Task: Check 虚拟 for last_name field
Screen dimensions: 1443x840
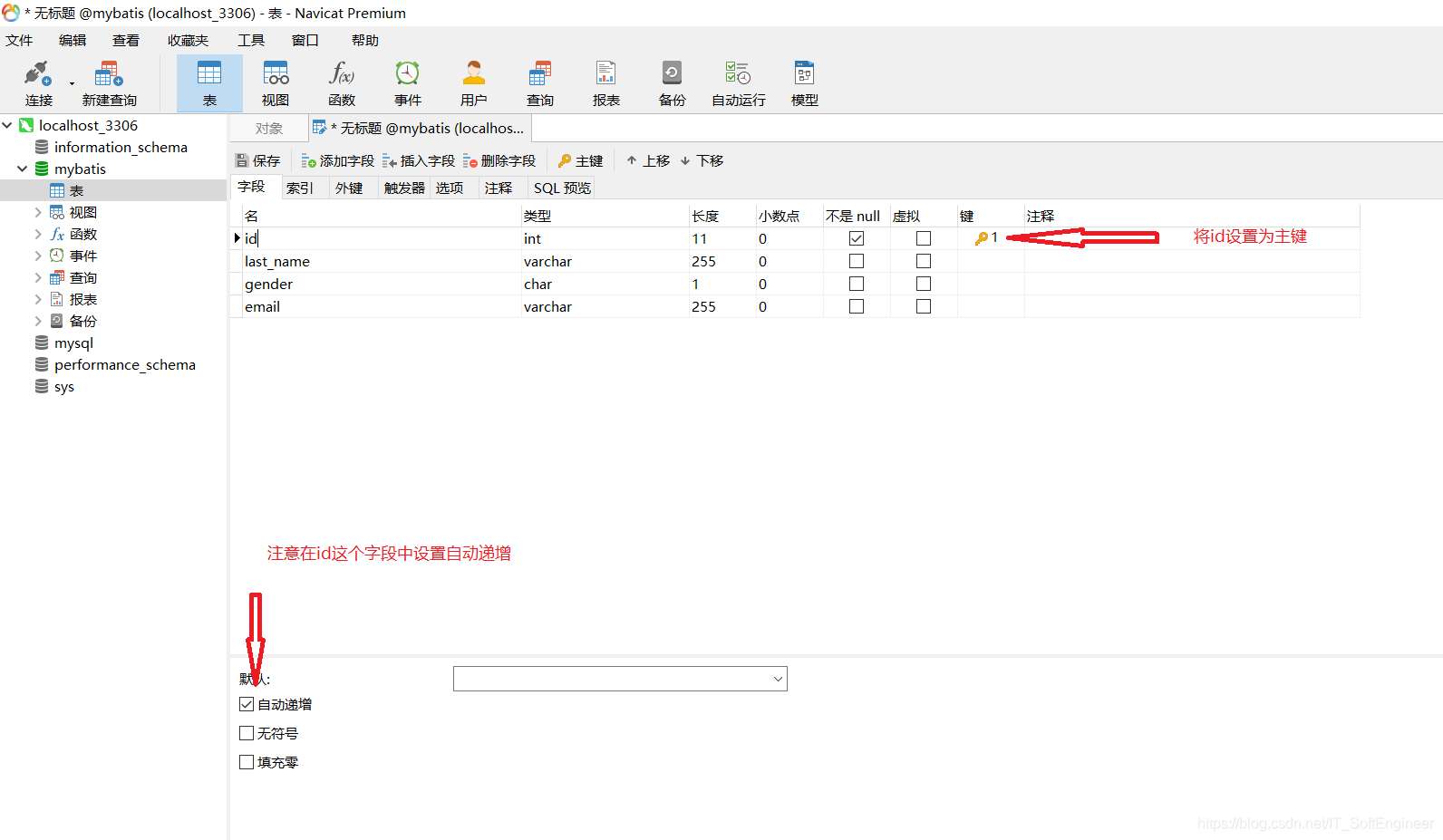Action: click(x=924, y=261)
